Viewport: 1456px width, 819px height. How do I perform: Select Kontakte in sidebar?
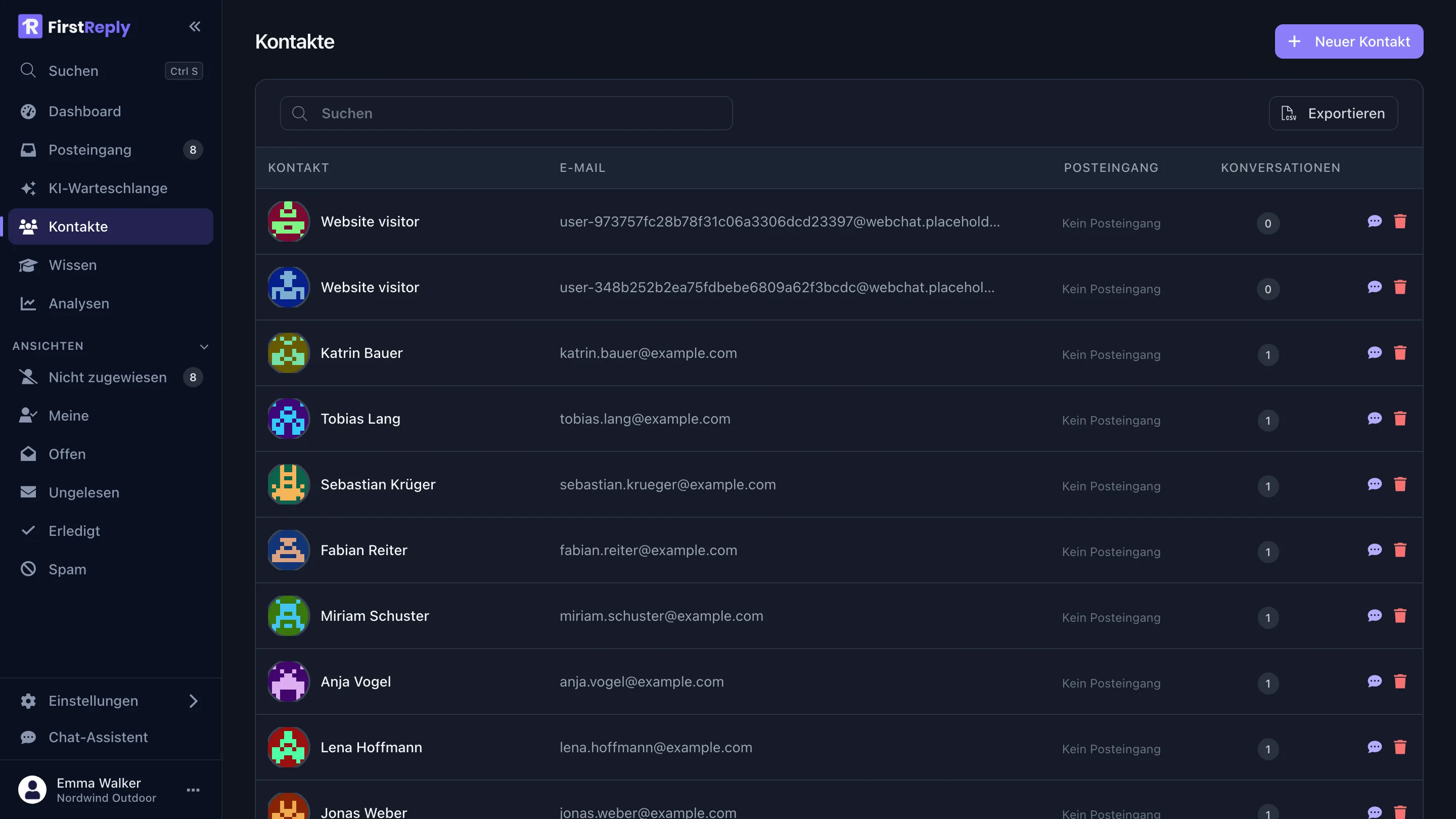click(111, 226)
